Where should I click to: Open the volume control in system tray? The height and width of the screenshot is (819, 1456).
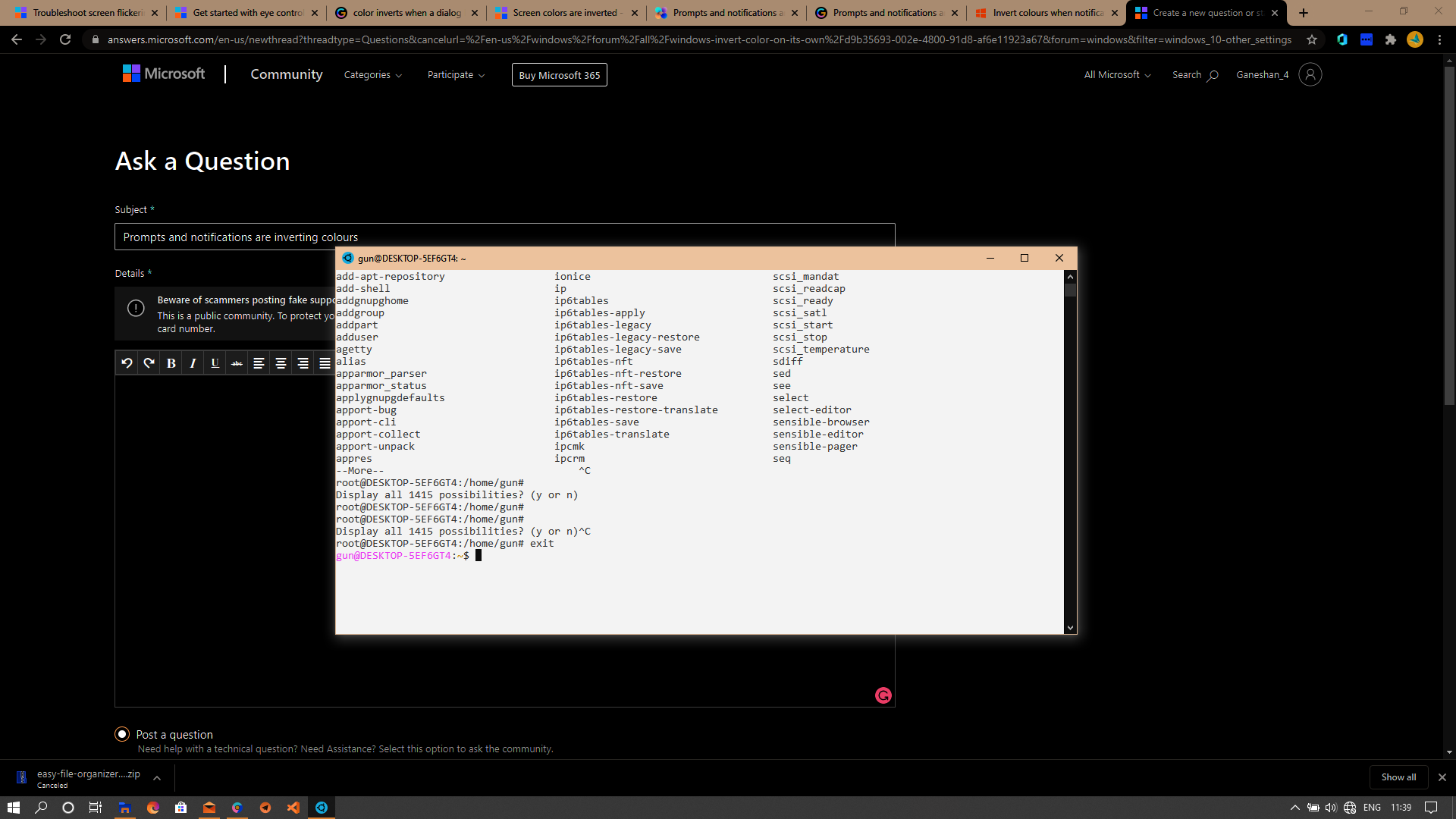[1331, 808]
